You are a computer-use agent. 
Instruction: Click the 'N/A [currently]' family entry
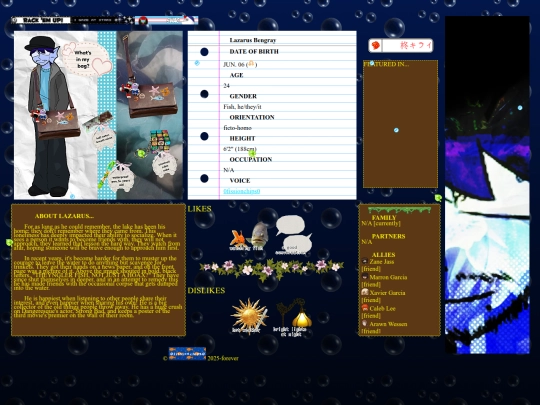coord(381,224)
